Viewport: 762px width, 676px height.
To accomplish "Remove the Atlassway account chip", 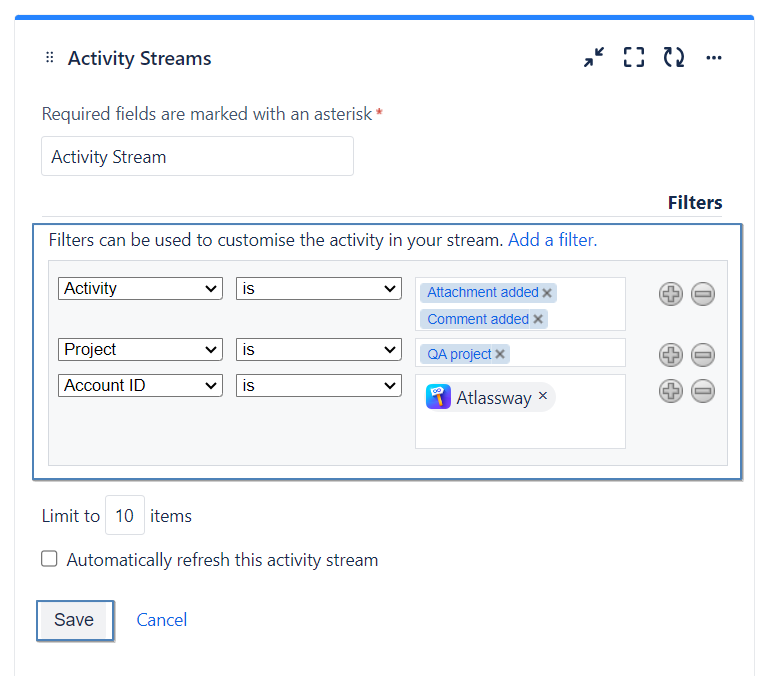I will (543, 396).
